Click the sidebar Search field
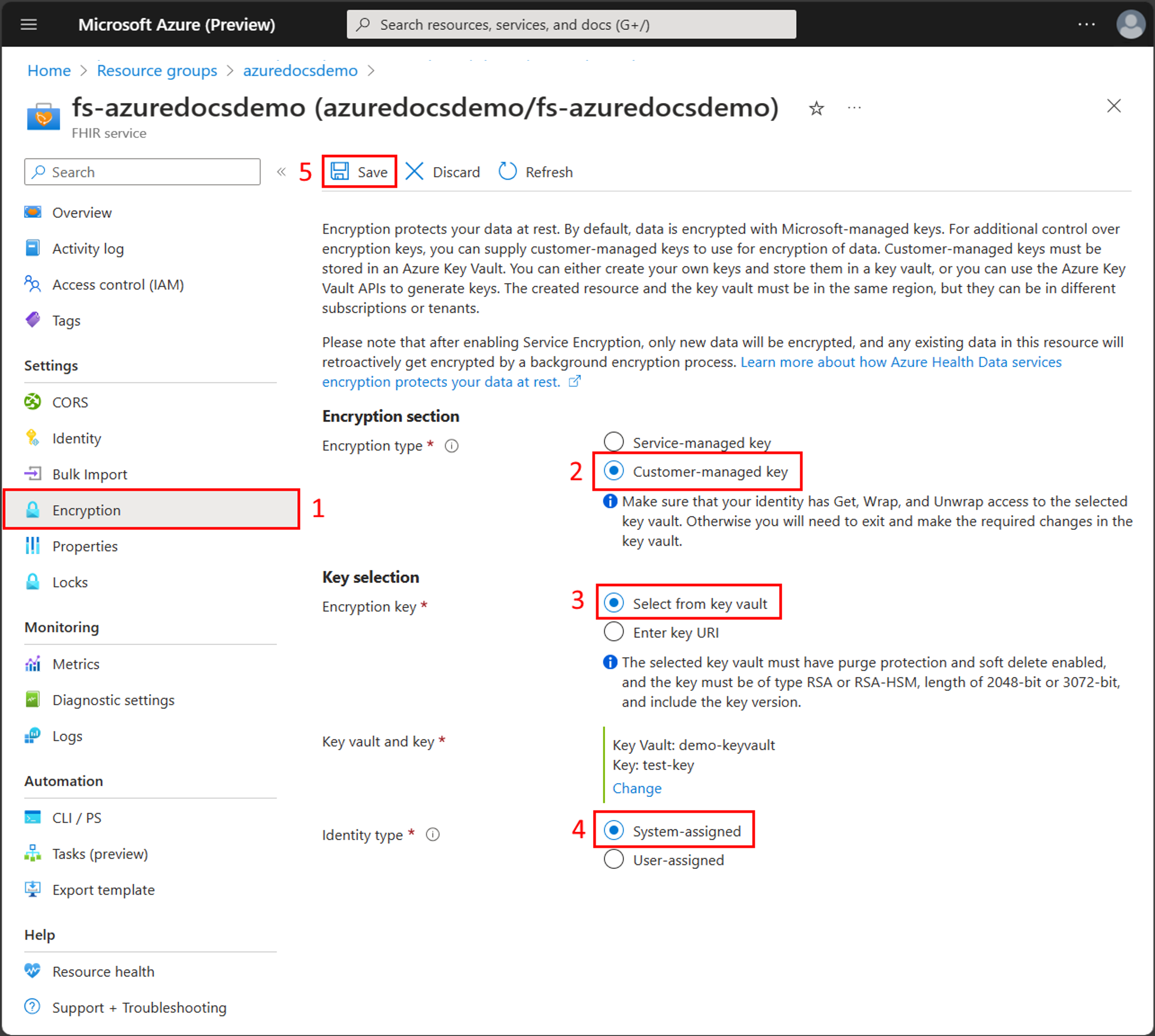 coord(142,172)
